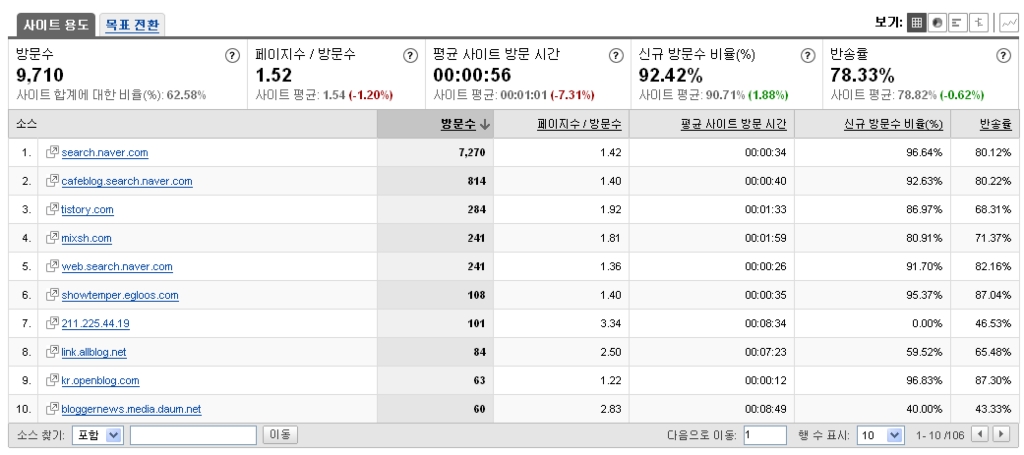Sort by 평균 사이트 방문 시간 column

(733, 123)
